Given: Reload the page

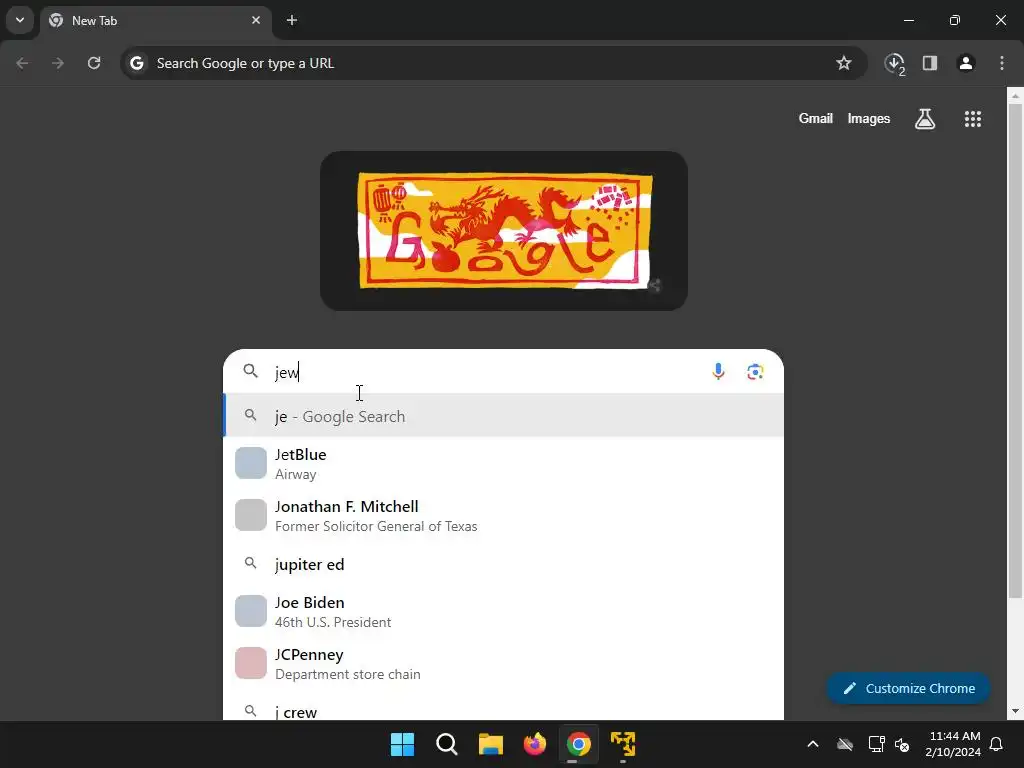Looking at the screenshot, I should coord(94,63).
